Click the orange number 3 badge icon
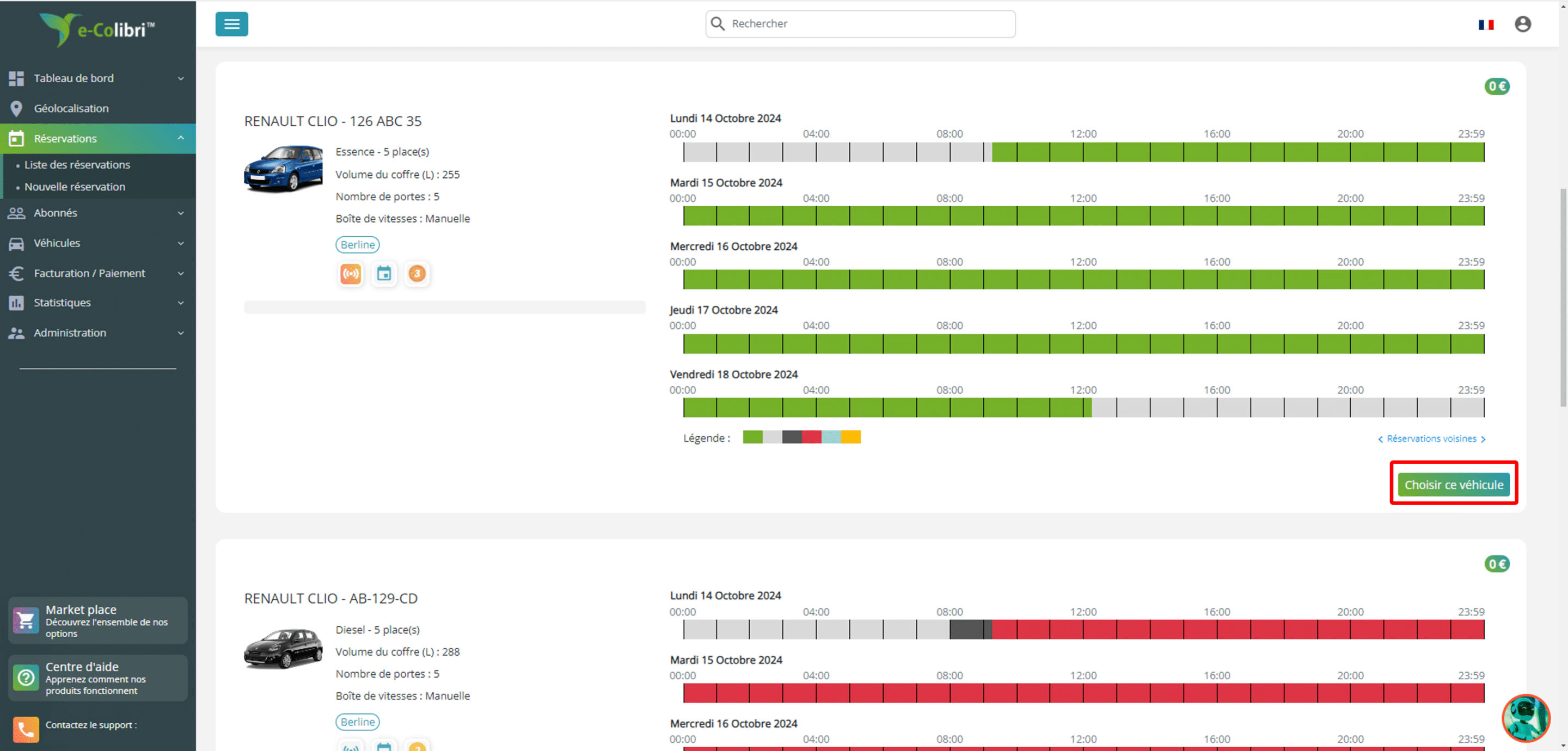The image size is (1568, 751). (x=417, y=274)
